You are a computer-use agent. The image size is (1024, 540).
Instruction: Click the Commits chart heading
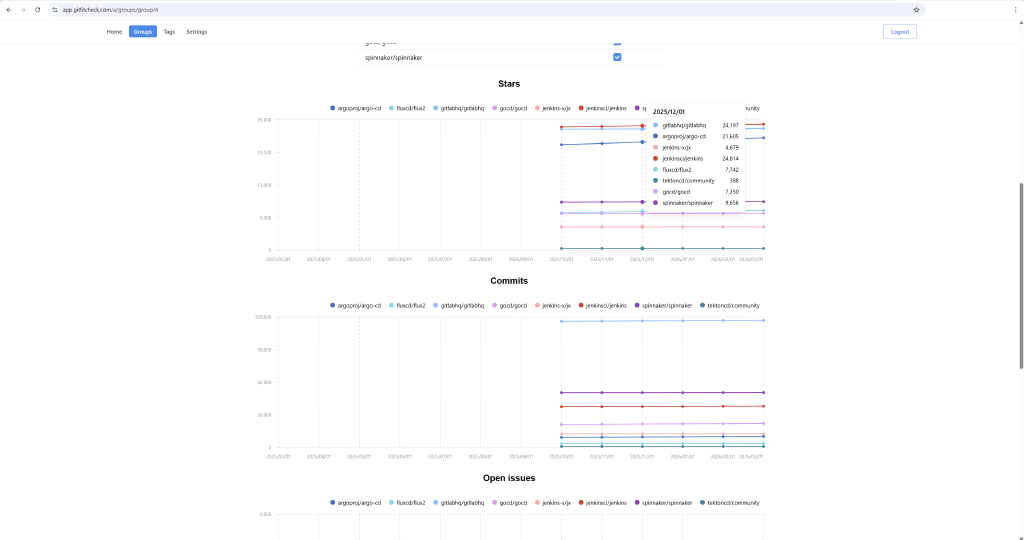pos(509,281)
